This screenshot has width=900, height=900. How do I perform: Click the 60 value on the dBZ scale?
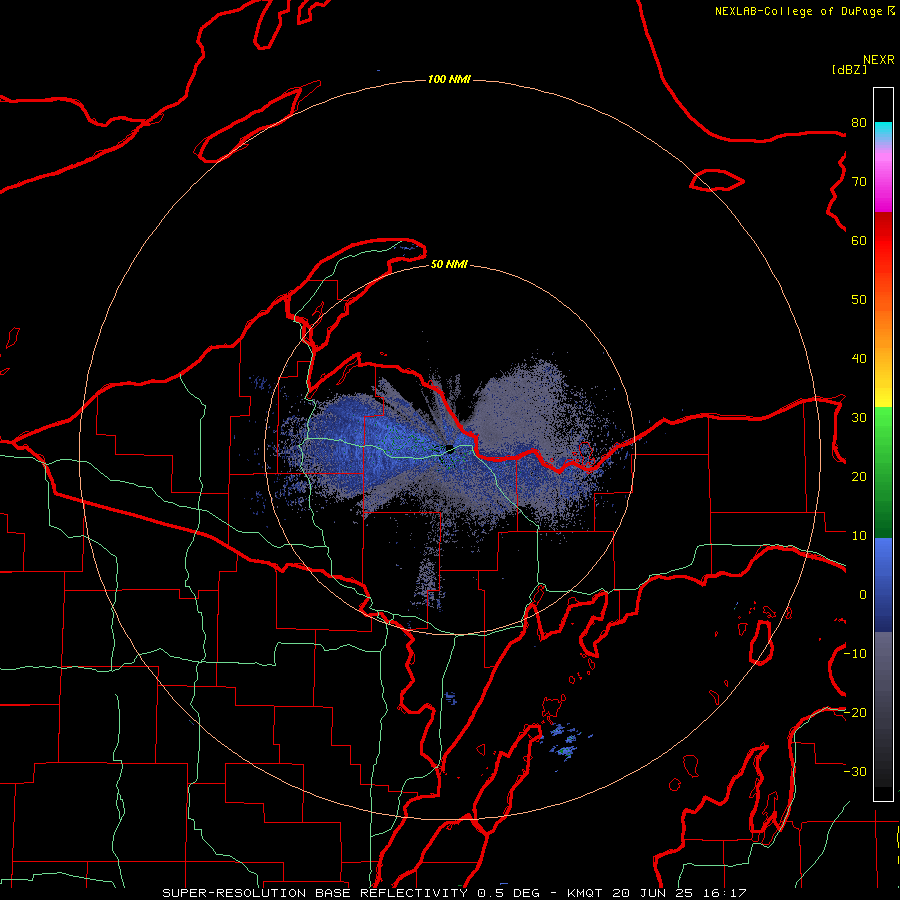pyautogui.click(x=859, y=241)
